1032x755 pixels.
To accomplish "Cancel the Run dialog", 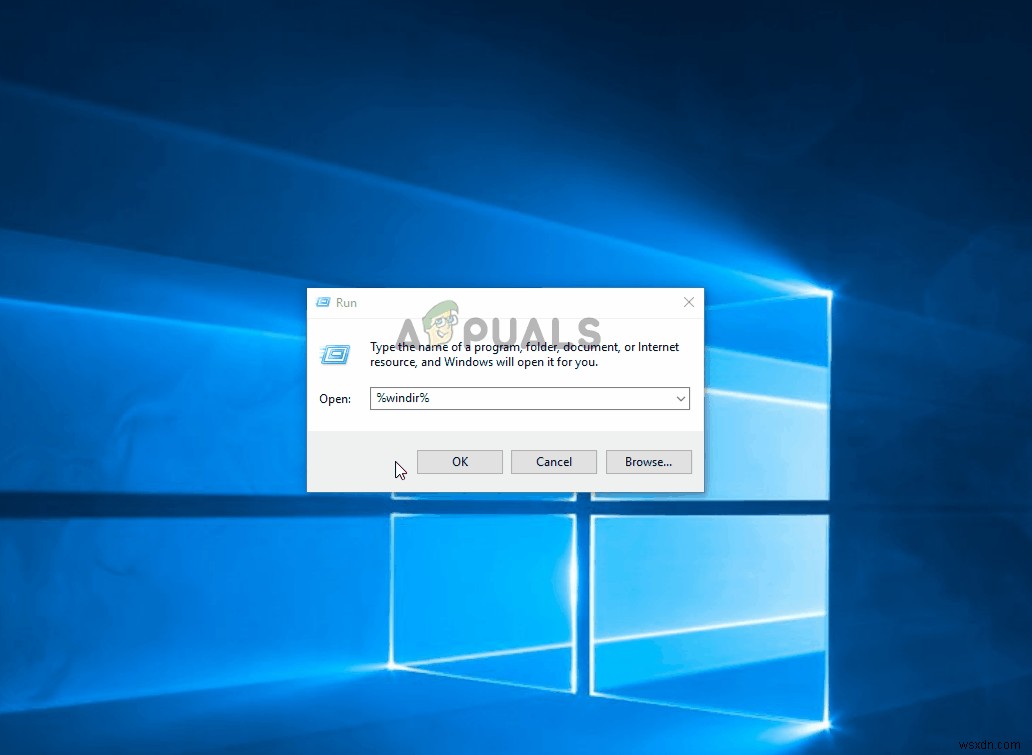I will pyautogui.click(x=553, y=461).
